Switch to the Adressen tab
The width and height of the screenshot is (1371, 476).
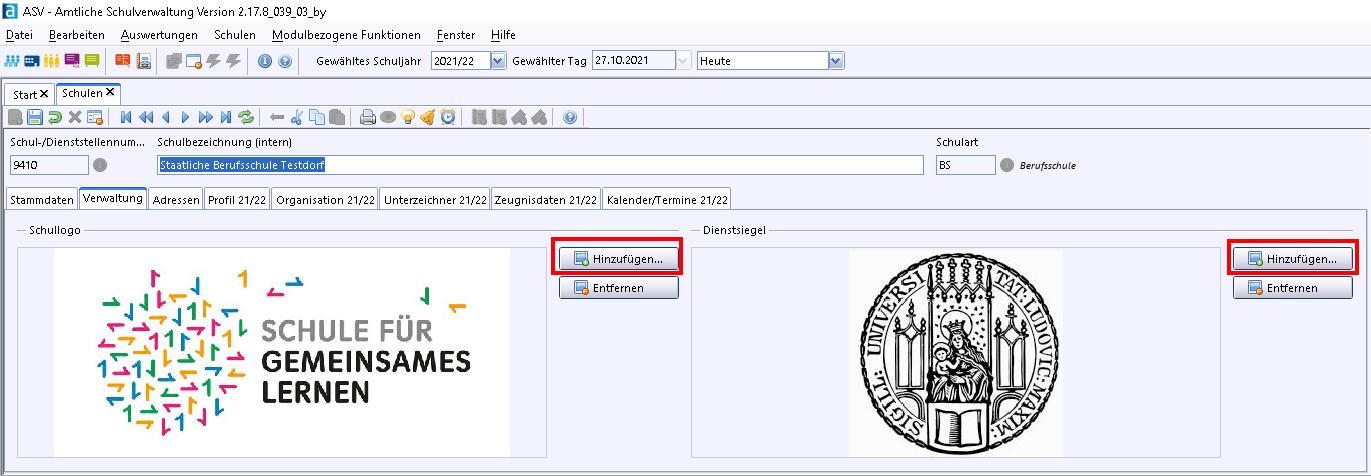(x=176, y=199)
